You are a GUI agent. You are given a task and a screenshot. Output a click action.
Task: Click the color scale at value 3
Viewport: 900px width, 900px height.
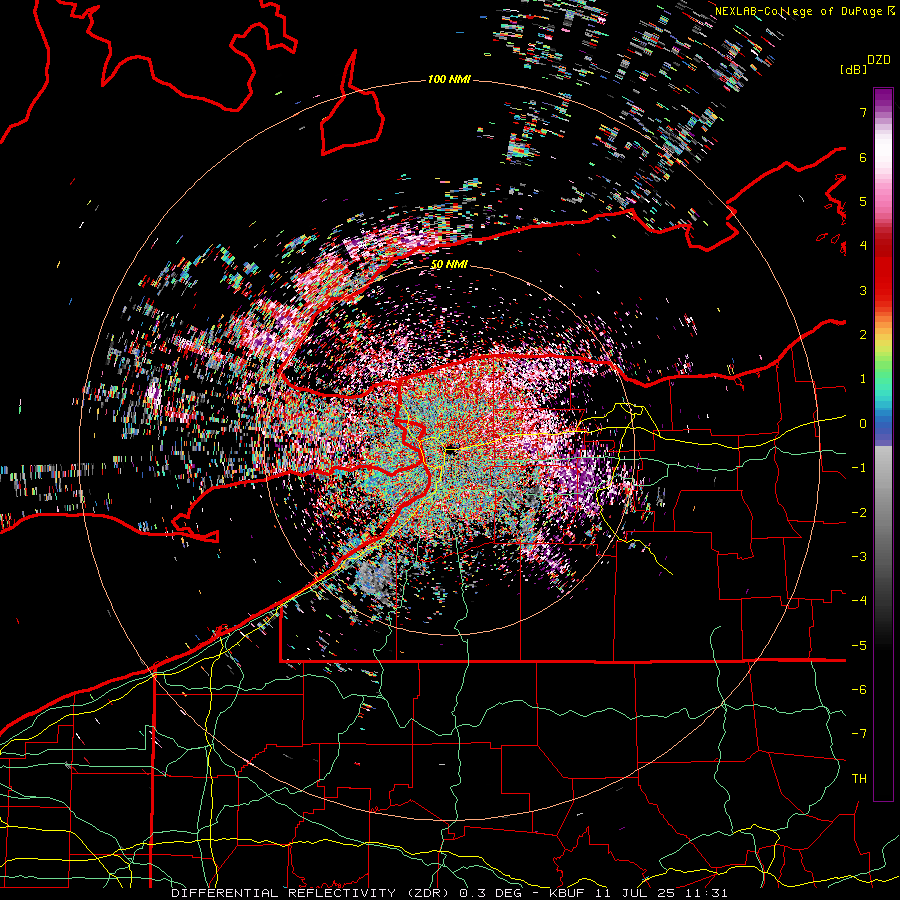[x=883, y=290]
